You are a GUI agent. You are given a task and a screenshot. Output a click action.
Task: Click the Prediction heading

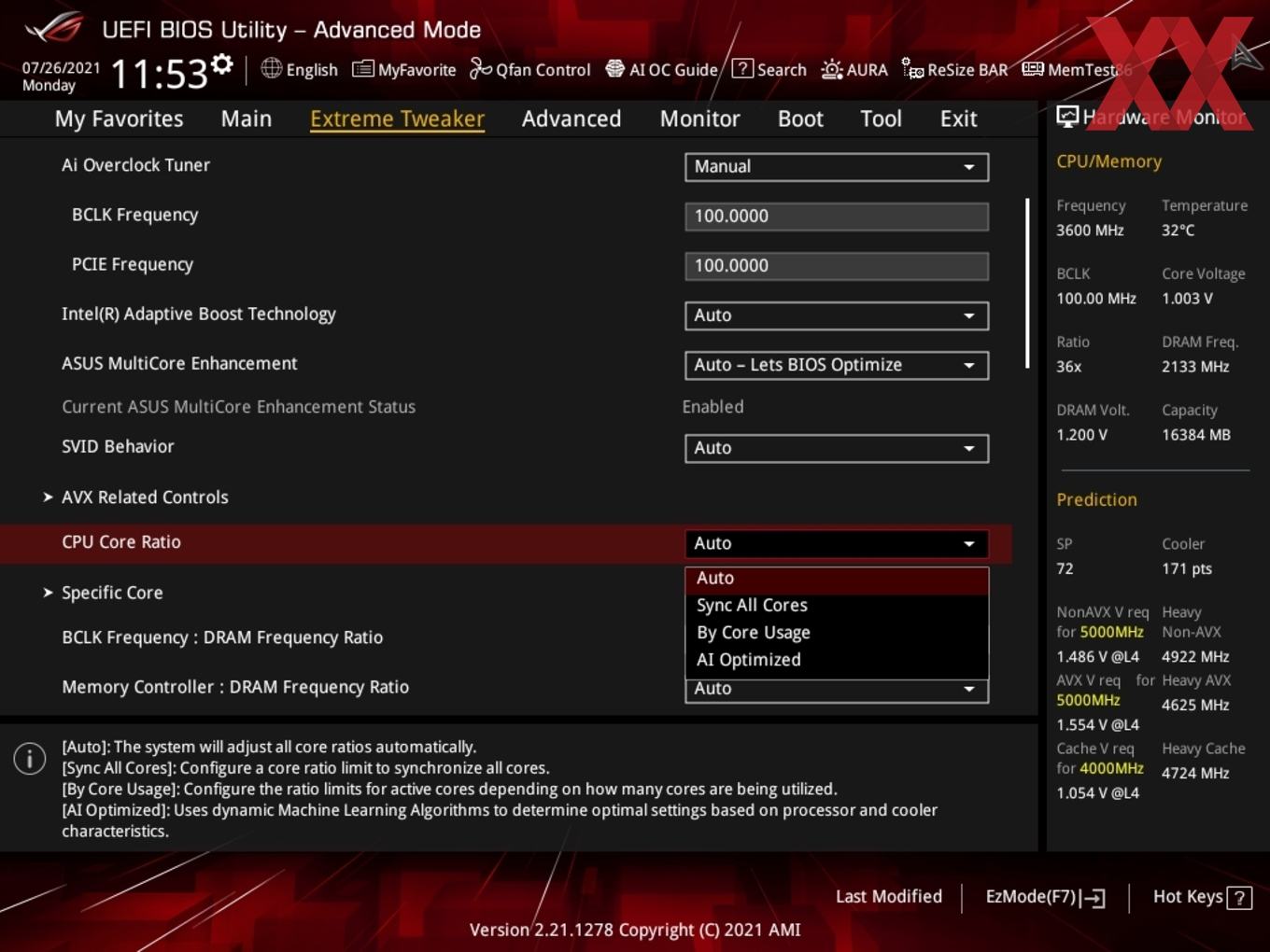point(1096,499)
